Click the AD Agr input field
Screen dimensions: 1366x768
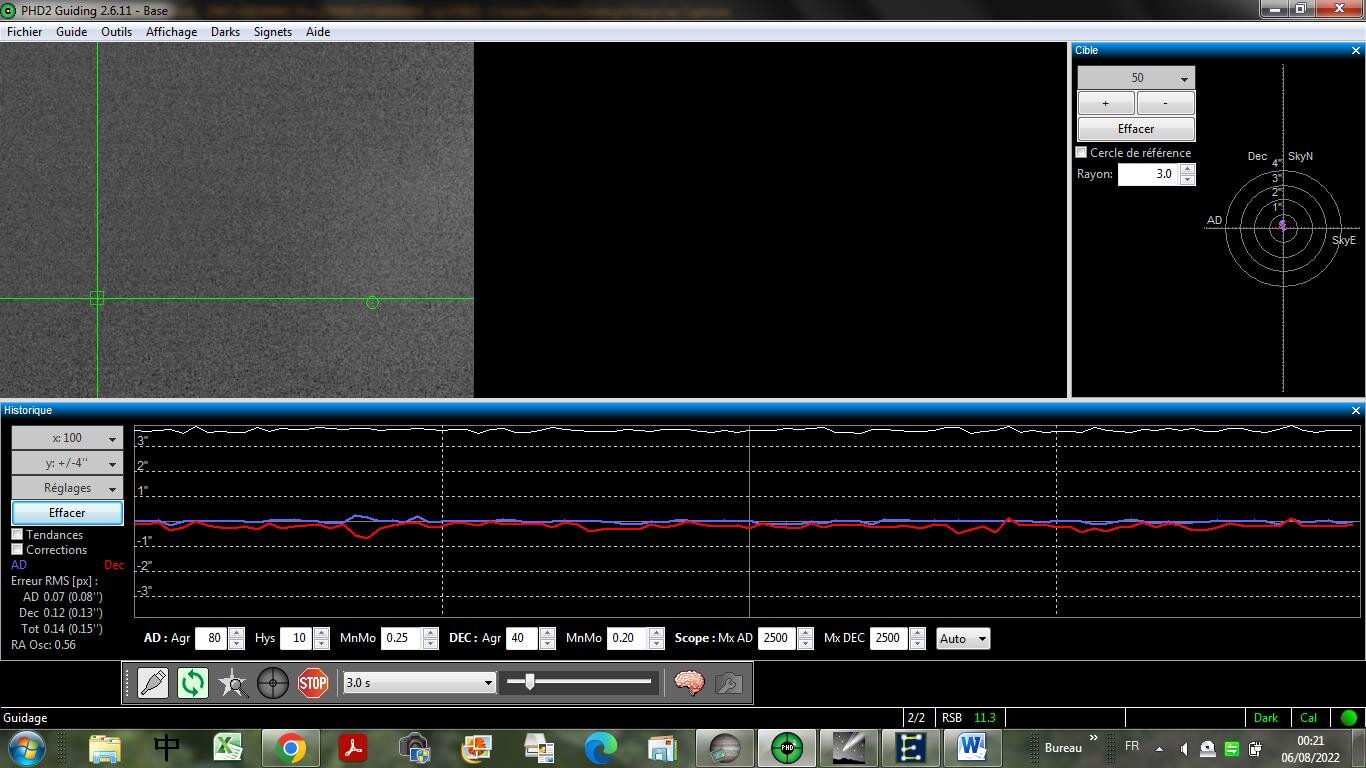(x=211, y=638)
